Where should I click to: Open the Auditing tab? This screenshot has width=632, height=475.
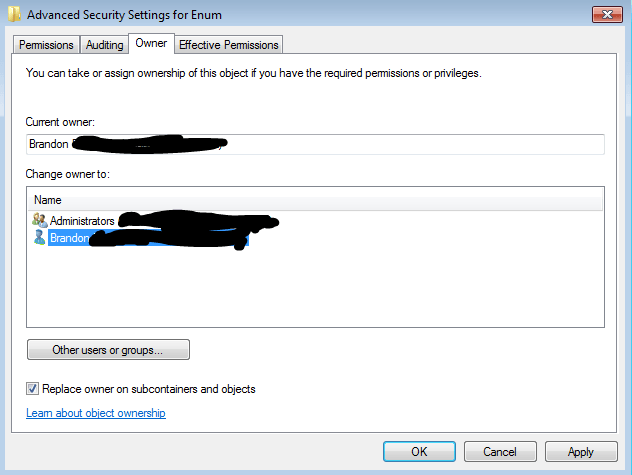104,45
